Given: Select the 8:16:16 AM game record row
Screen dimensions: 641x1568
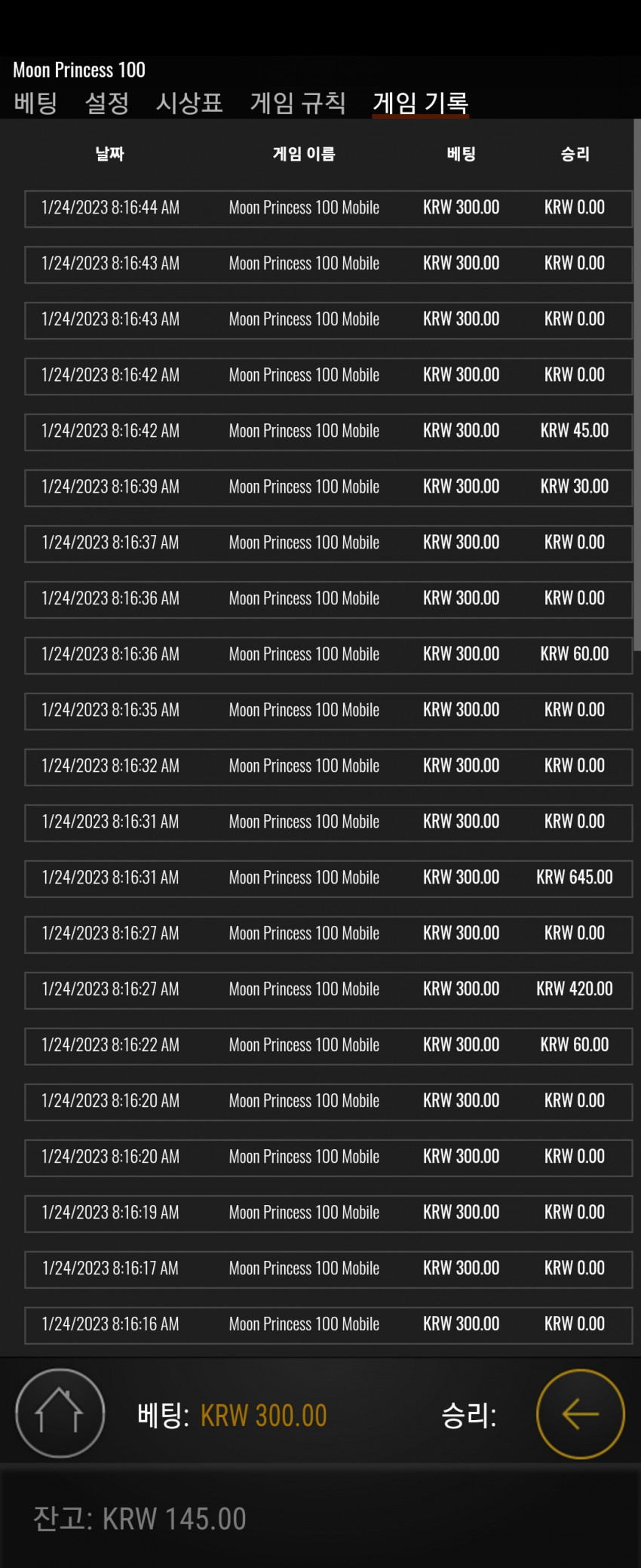Looking at the screenshot, I should [328, 1325].
